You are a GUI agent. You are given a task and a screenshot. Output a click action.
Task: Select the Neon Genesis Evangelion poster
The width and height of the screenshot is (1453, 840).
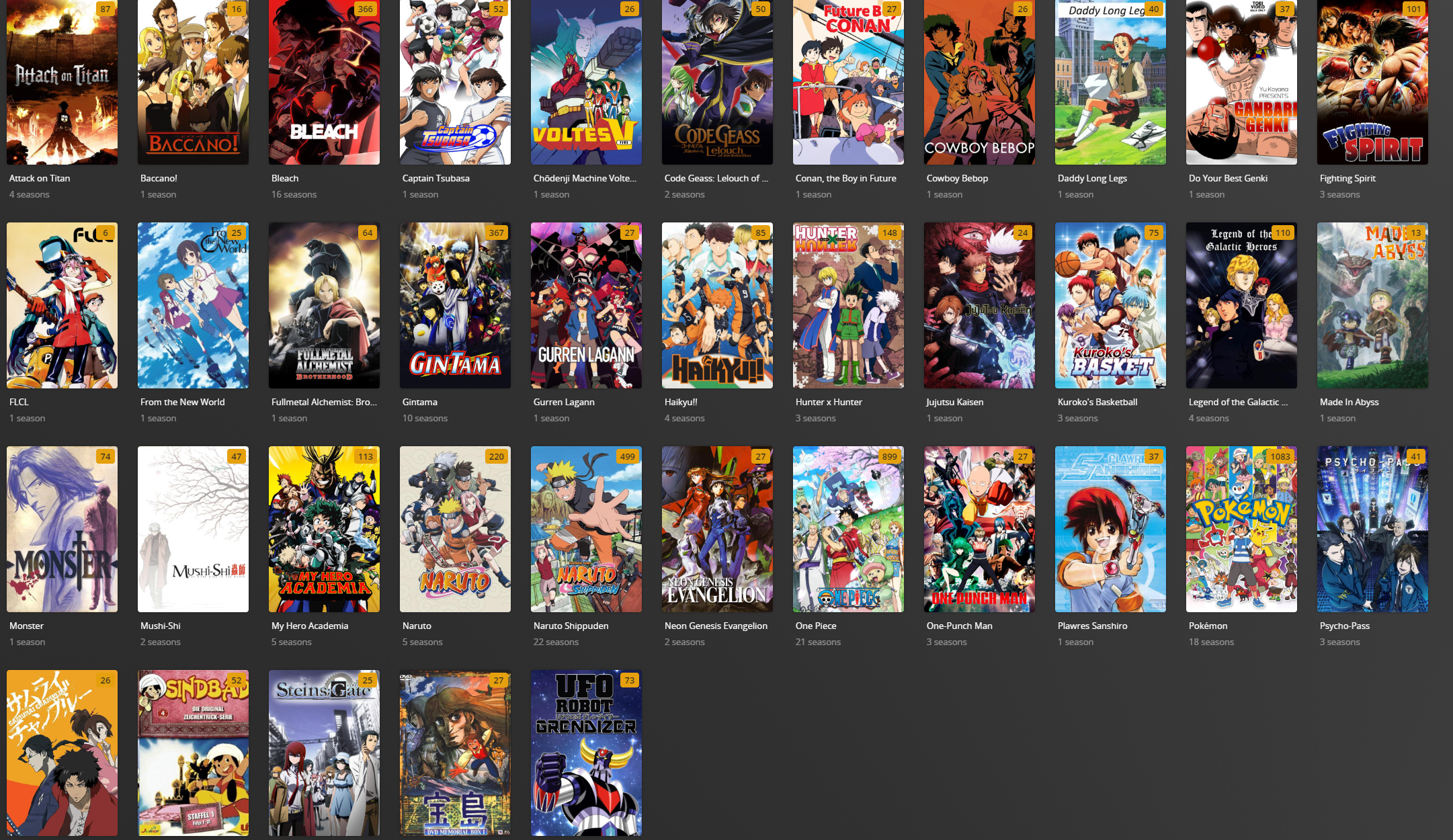tap(717, 529)
